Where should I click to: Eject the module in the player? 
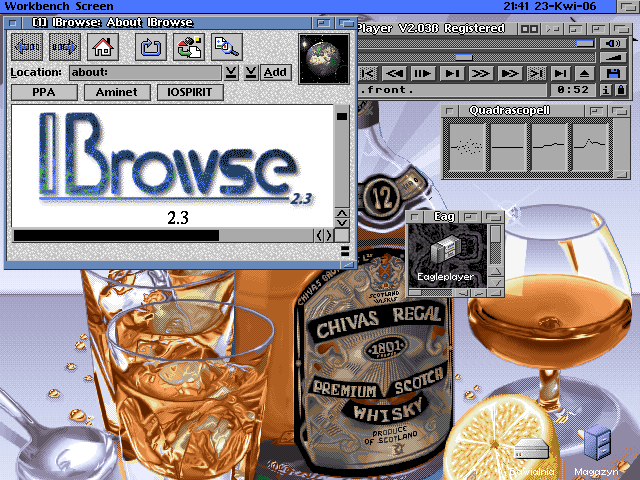click(x=584, y=73)
